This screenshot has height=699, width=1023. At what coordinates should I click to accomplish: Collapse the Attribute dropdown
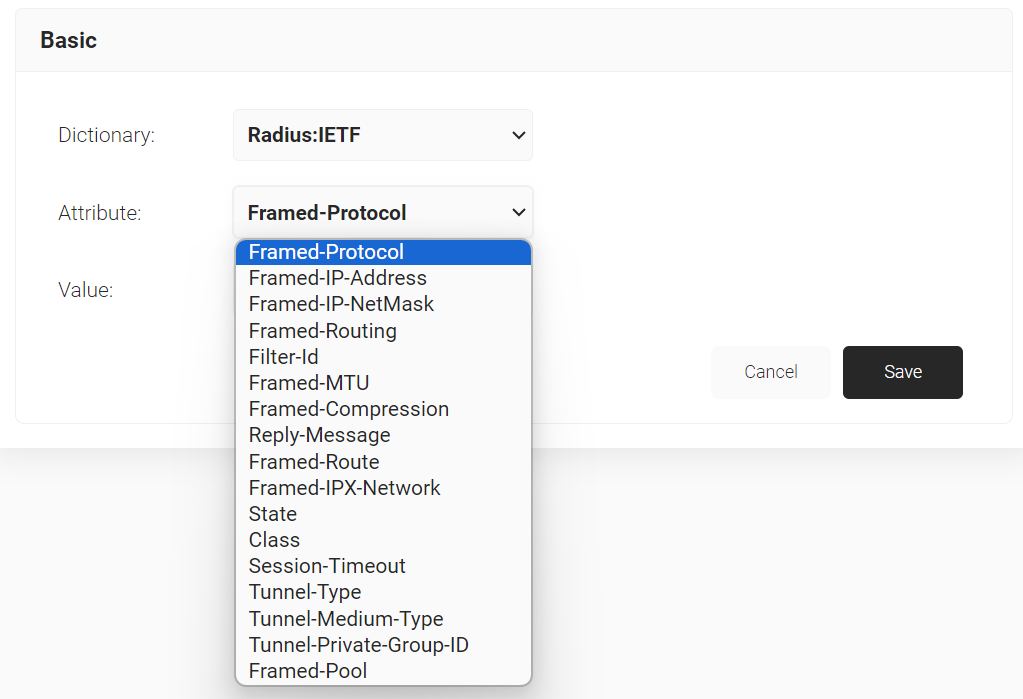point(382,212)
